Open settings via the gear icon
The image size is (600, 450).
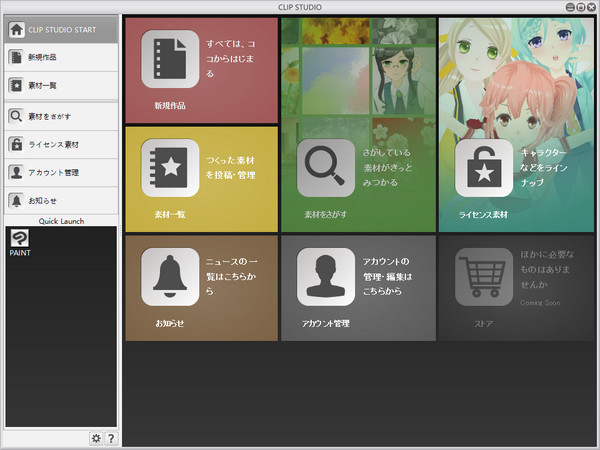(x=96, y=438)
